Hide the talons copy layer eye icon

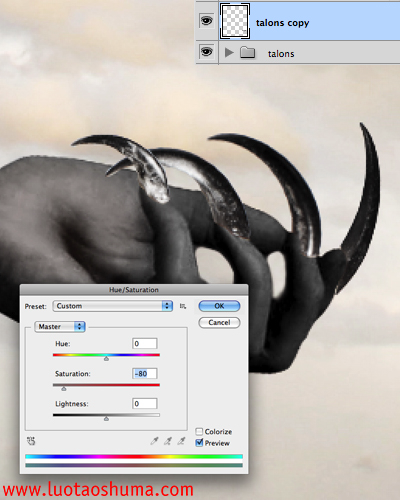point(206,21)
